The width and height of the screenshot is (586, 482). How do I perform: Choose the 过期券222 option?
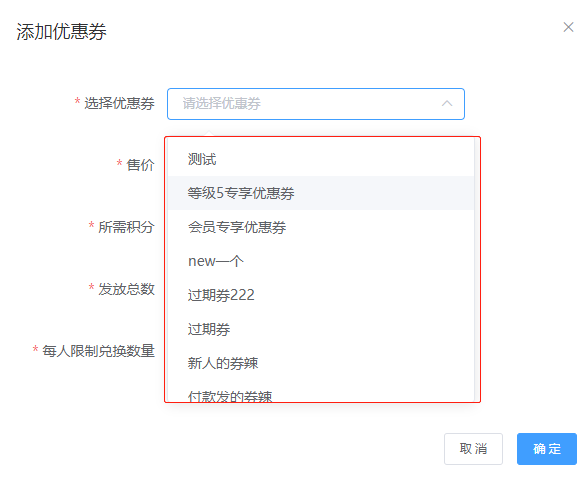click(321, 295)
